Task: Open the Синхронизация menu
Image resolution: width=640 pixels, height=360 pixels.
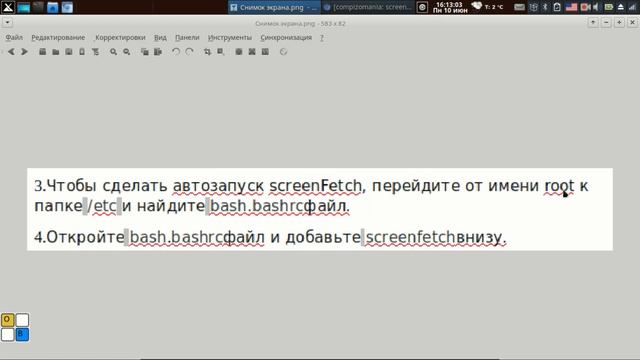Action: pos(286,38)
